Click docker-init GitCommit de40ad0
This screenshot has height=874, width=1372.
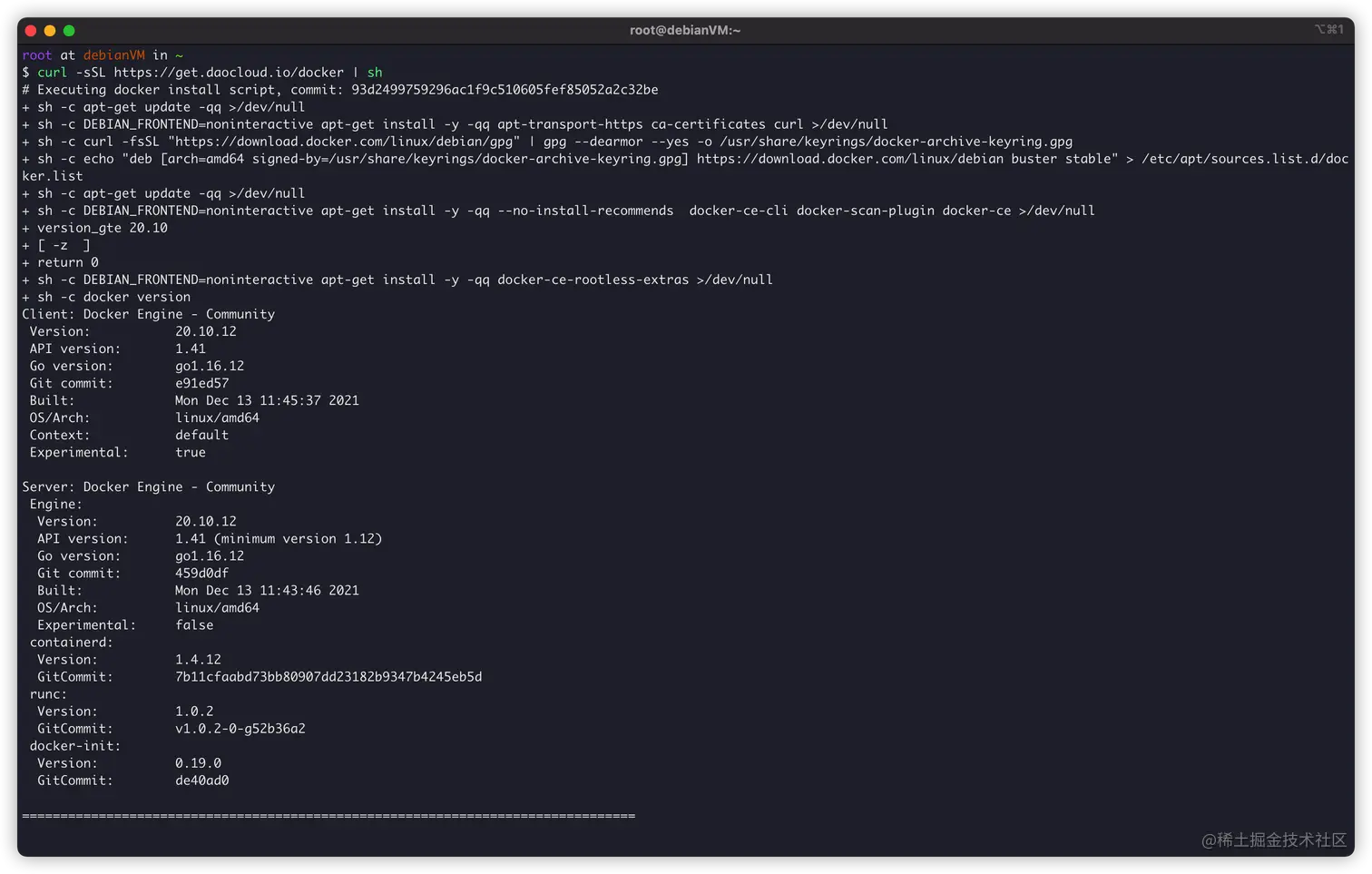pyautogui.click(x=201, y=781)
